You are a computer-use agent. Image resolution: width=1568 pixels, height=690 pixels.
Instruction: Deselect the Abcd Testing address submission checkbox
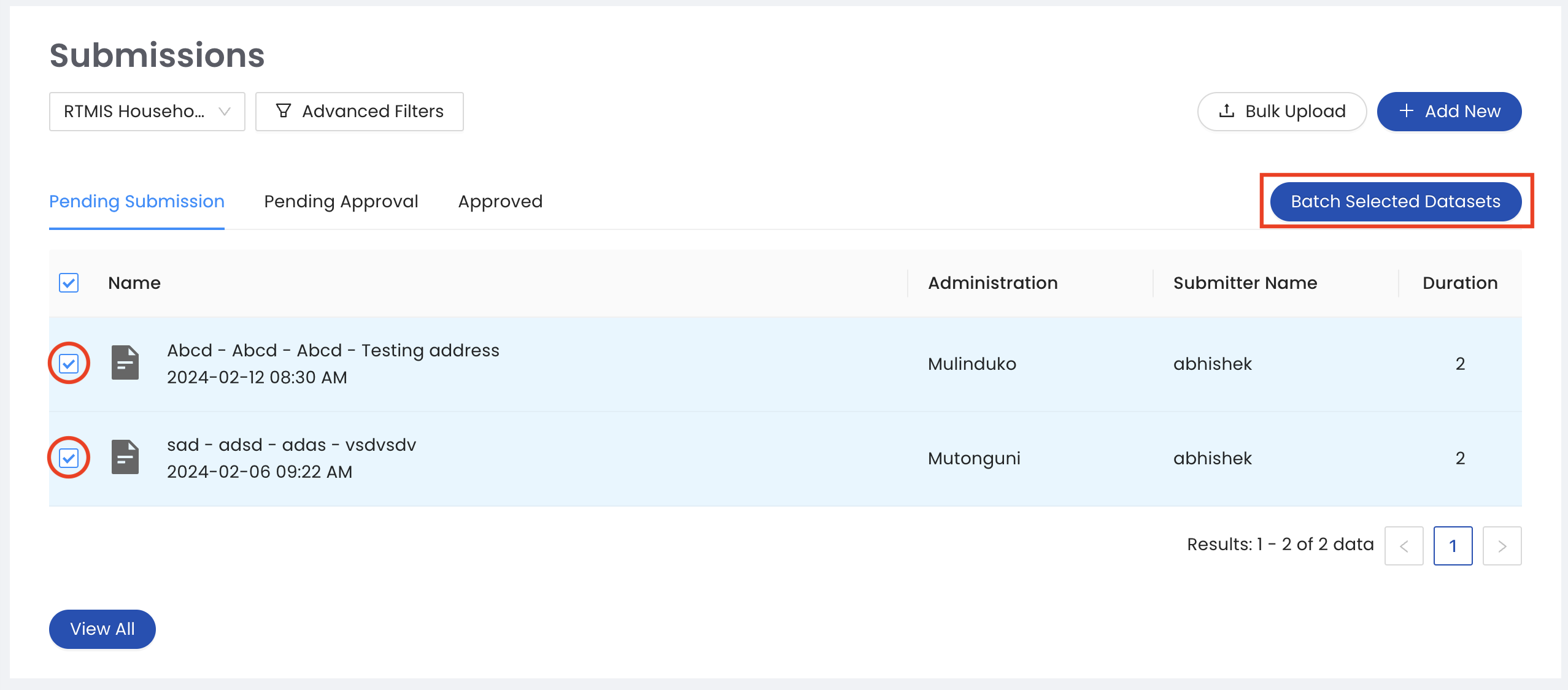[x=68, y=363]
